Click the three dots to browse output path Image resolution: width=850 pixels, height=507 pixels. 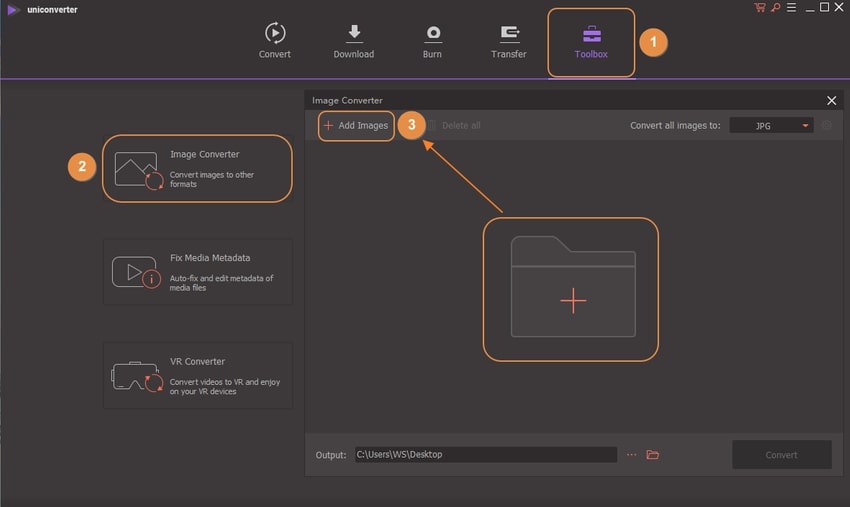[x=631, y=455]
